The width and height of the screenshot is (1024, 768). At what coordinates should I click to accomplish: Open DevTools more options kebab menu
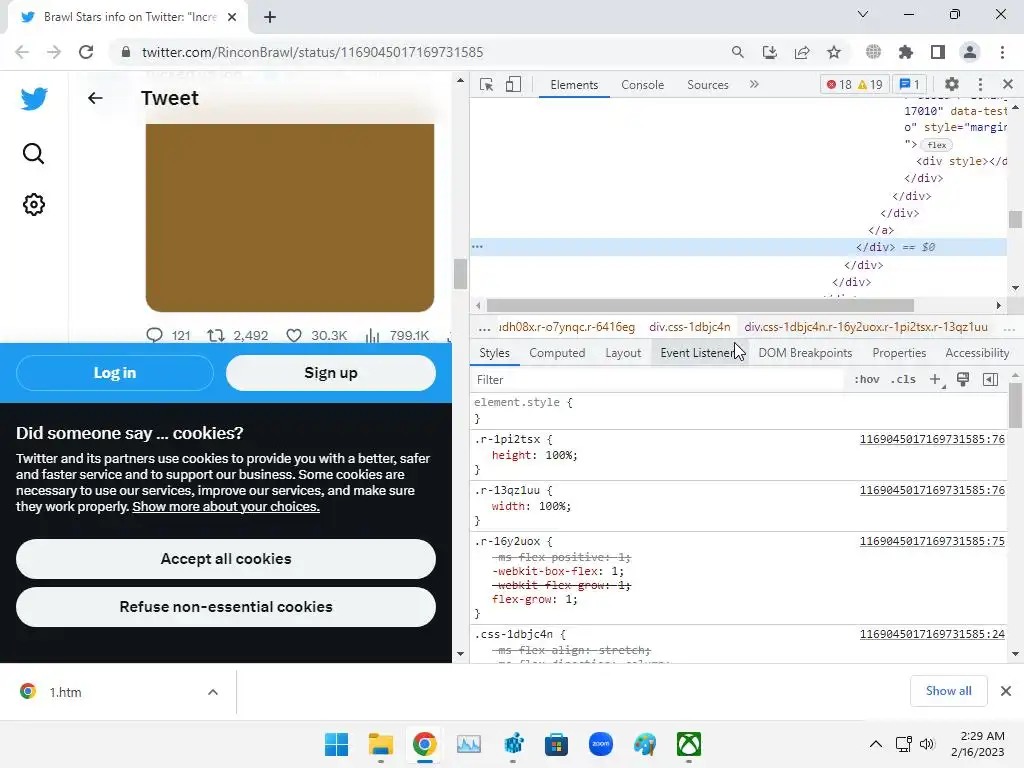(980, 84)
